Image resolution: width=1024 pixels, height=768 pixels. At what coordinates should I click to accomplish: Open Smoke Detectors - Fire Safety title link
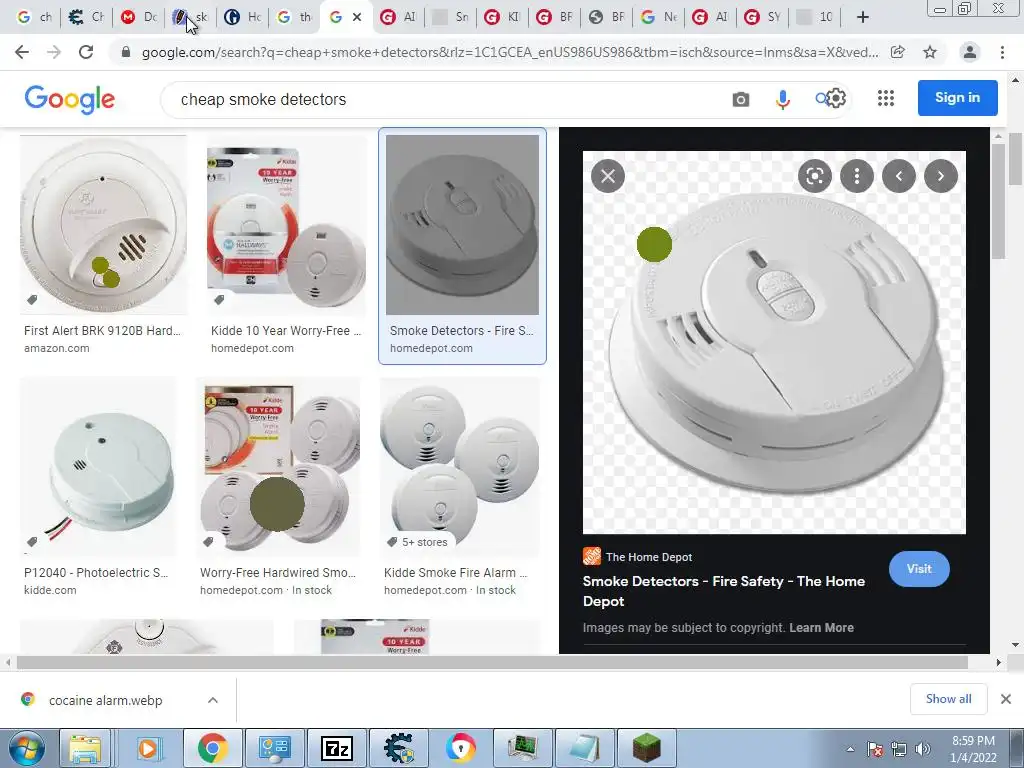[724, 591]
